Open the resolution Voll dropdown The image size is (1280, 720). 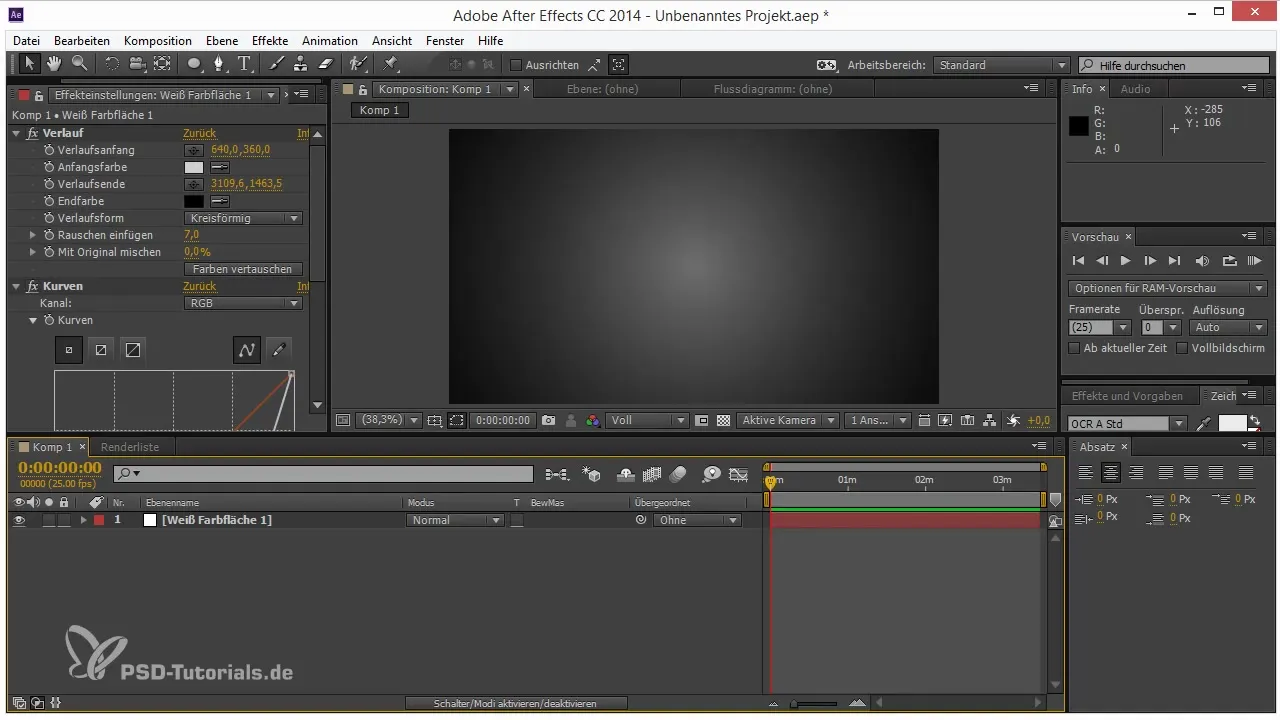(648, 421)
